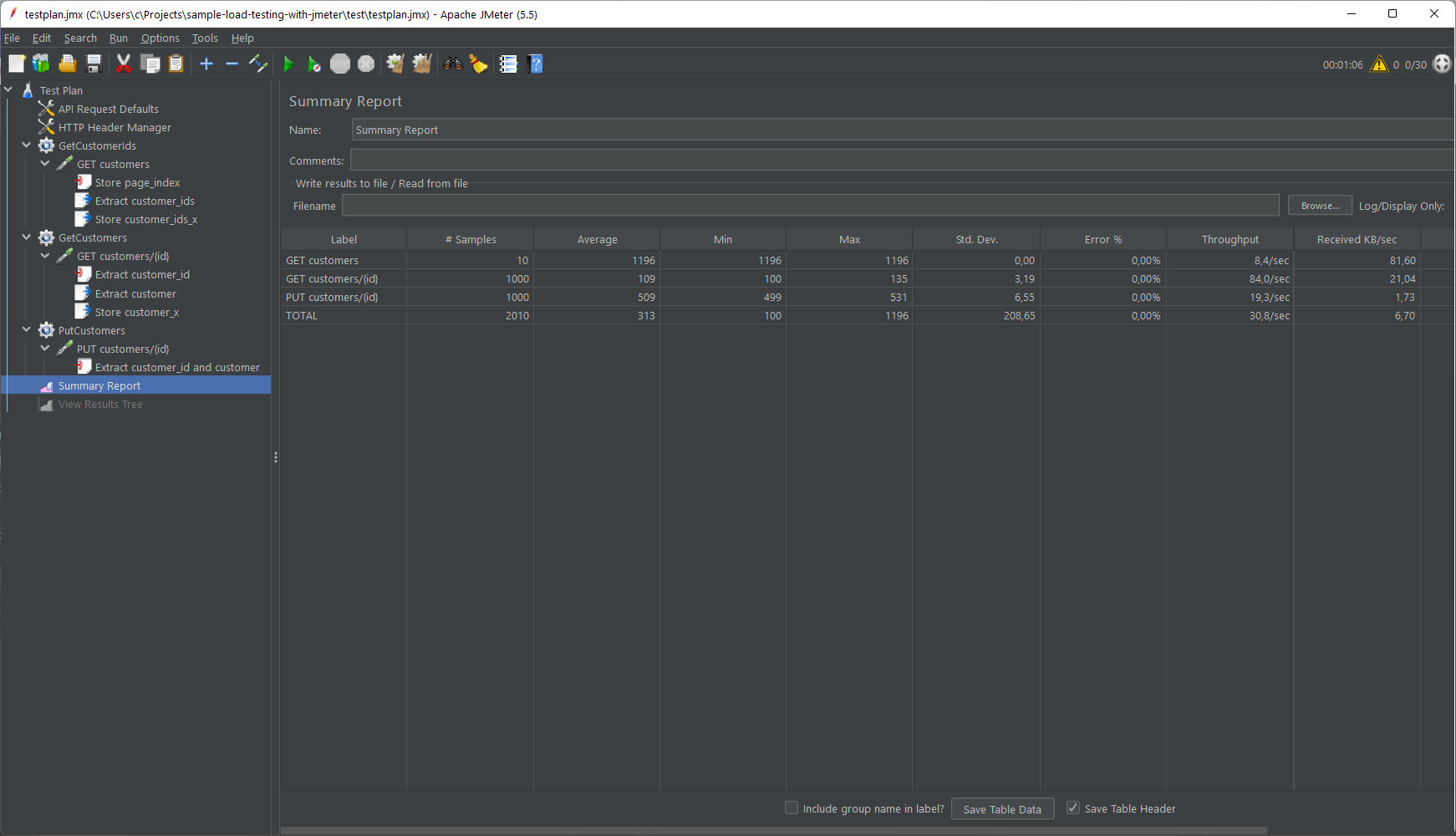Image resolution: width=1456 pixels, height=836 pixels.
Task: Open the Help menu
Action: point(242,38)
